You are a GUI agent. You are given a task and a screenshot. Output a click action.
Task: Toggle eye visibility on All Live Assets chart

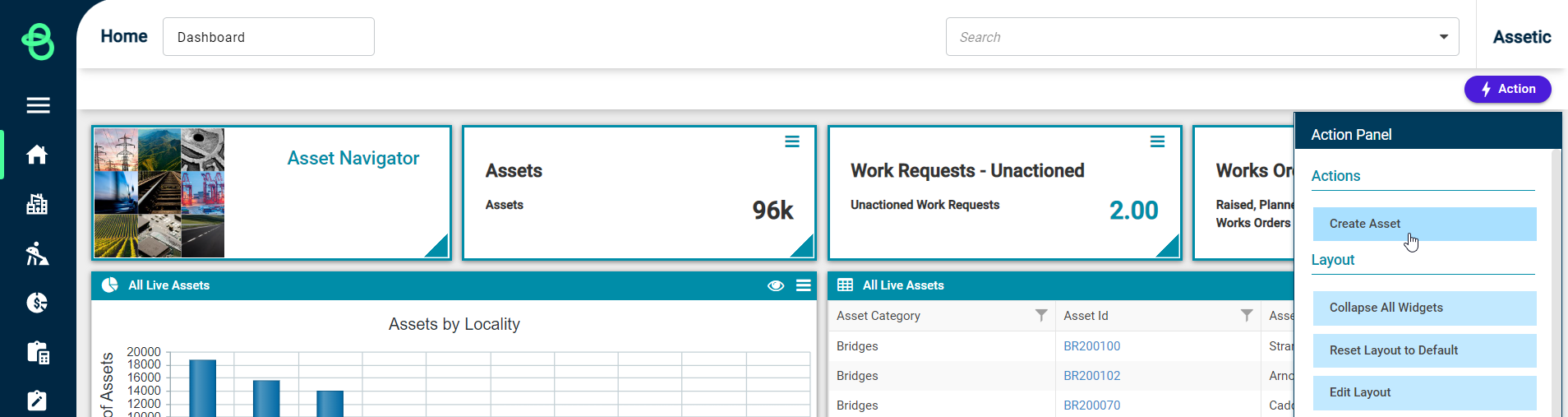[776, 285]
